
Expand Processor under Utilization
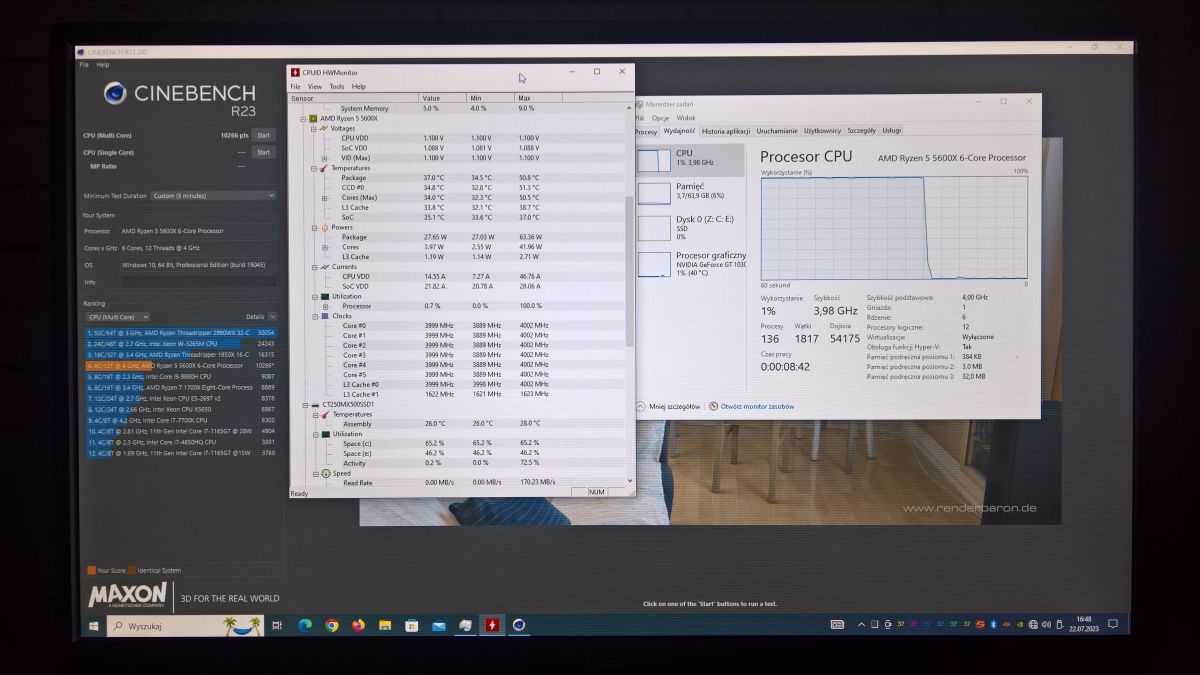point(324,306)
